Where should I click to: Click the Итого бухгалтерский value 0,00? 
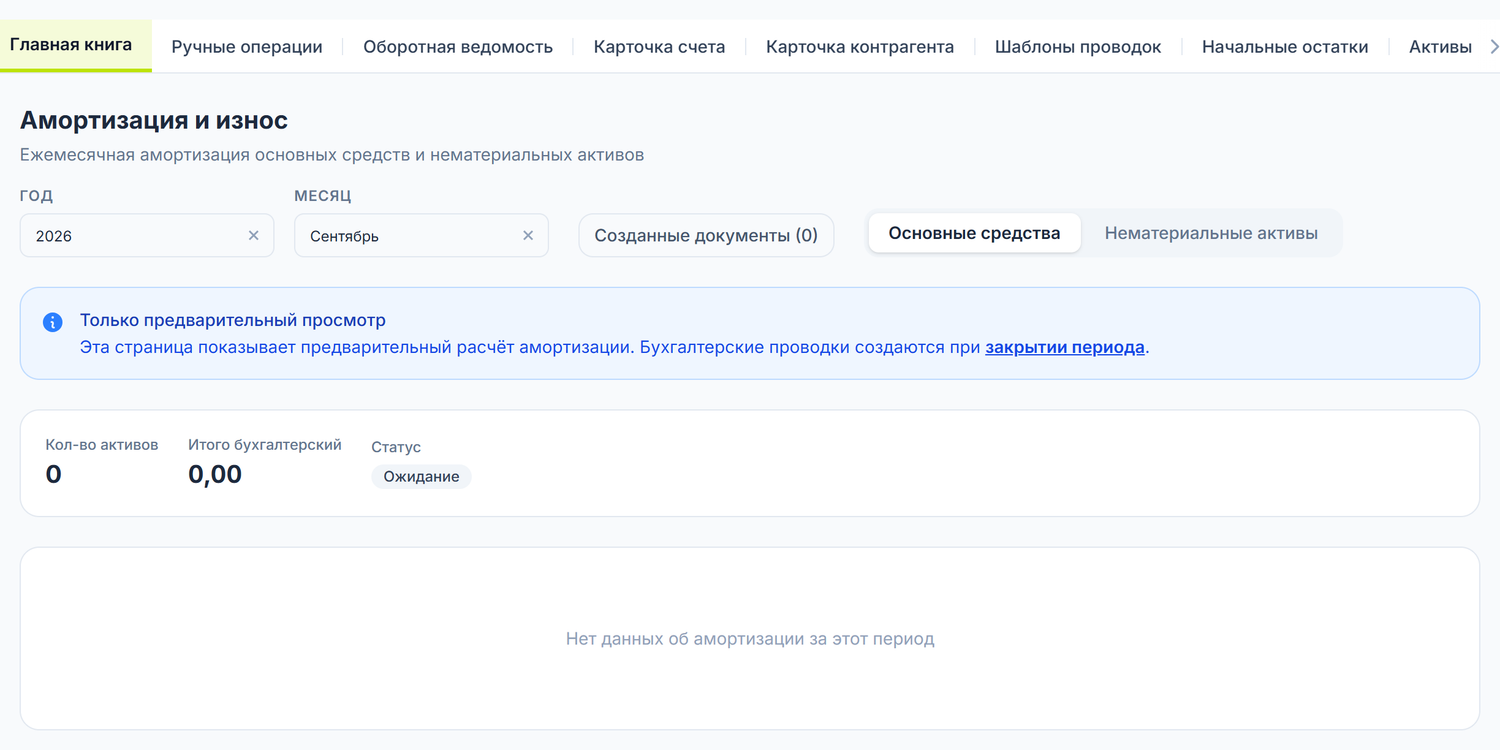point(215,474)
